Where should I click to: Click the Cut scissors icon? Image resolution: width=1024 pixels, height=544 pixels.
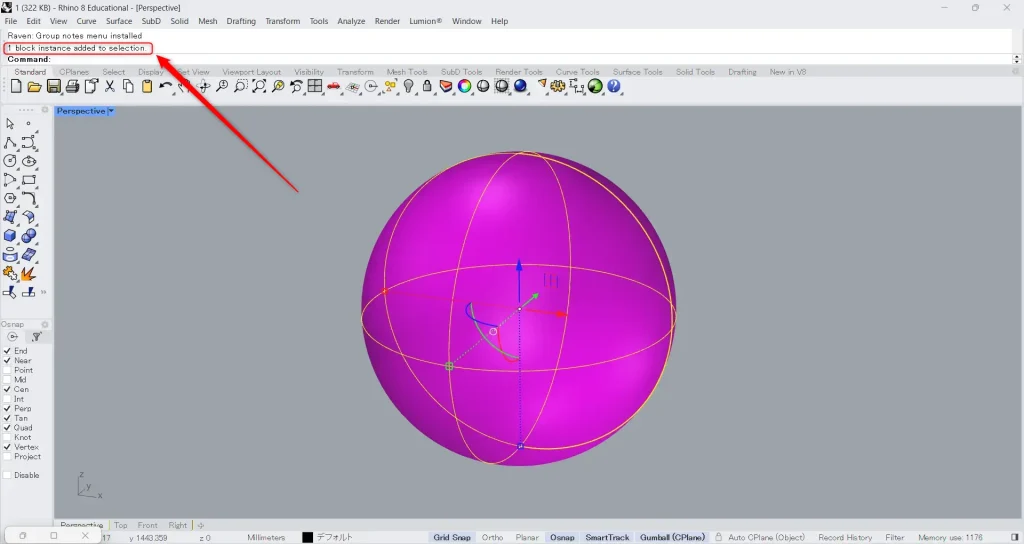pyautogui.click(x=110, y=87)
